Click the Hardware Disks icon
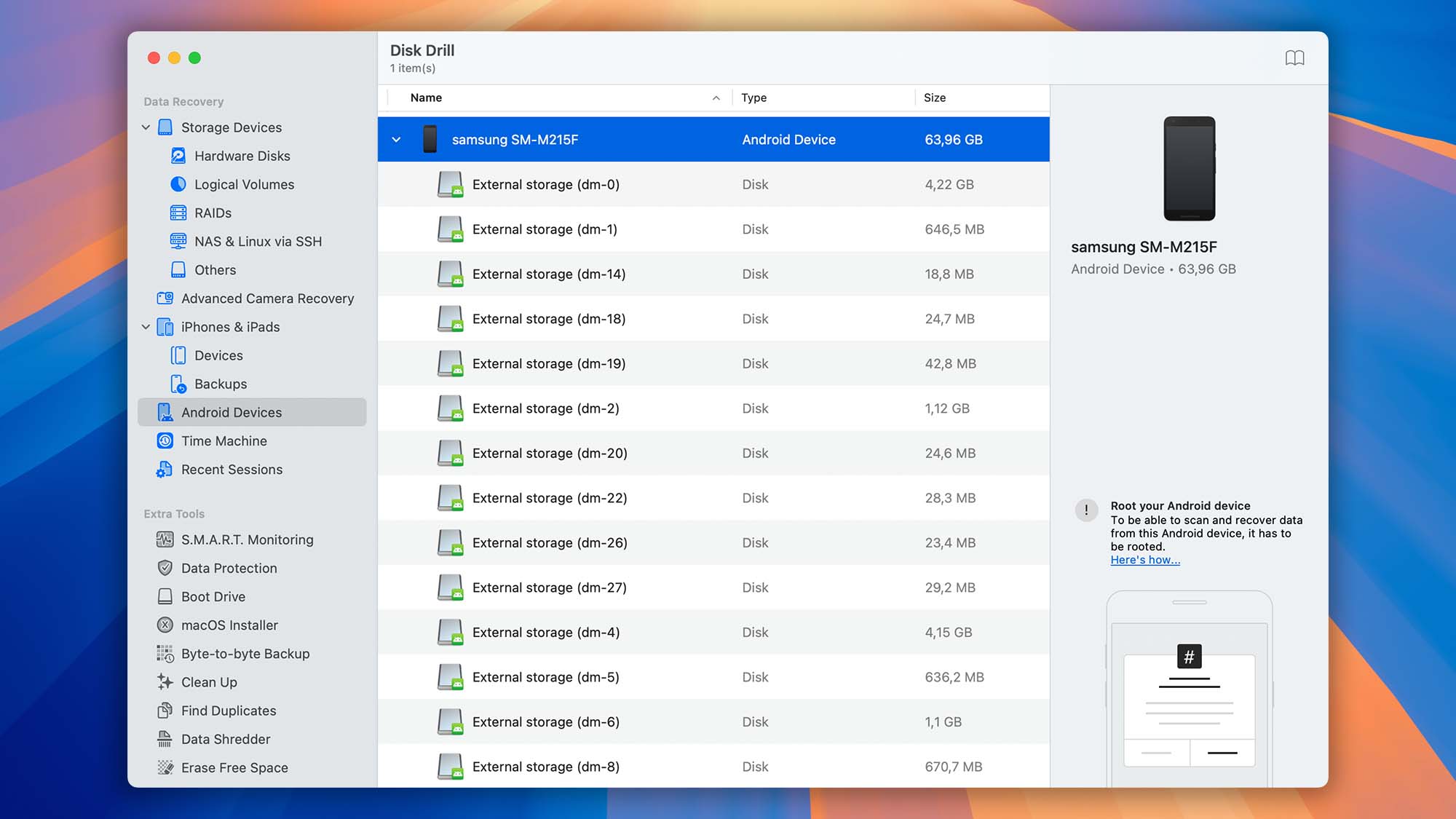Viewport: 1456px width, 819px height. tap(178, 156)
